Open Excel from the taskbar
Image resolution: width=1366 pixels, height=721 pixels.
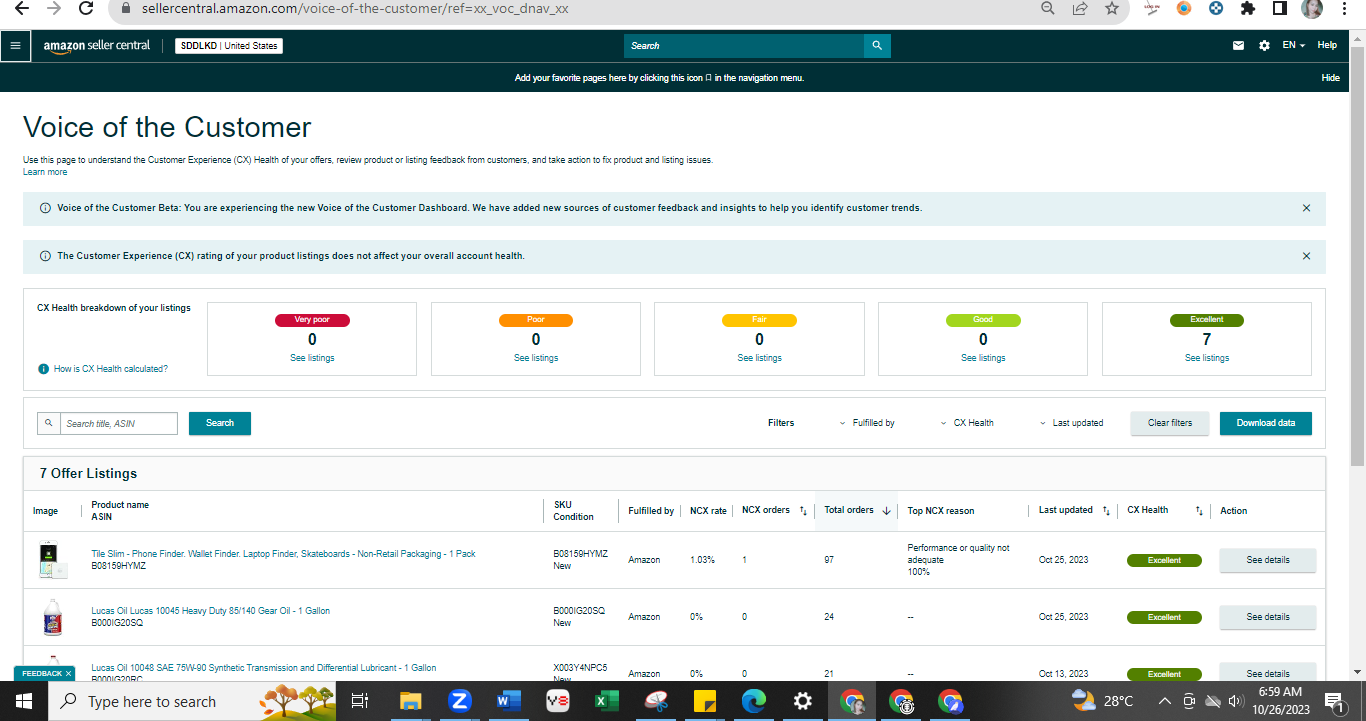(x=606, y=701)
